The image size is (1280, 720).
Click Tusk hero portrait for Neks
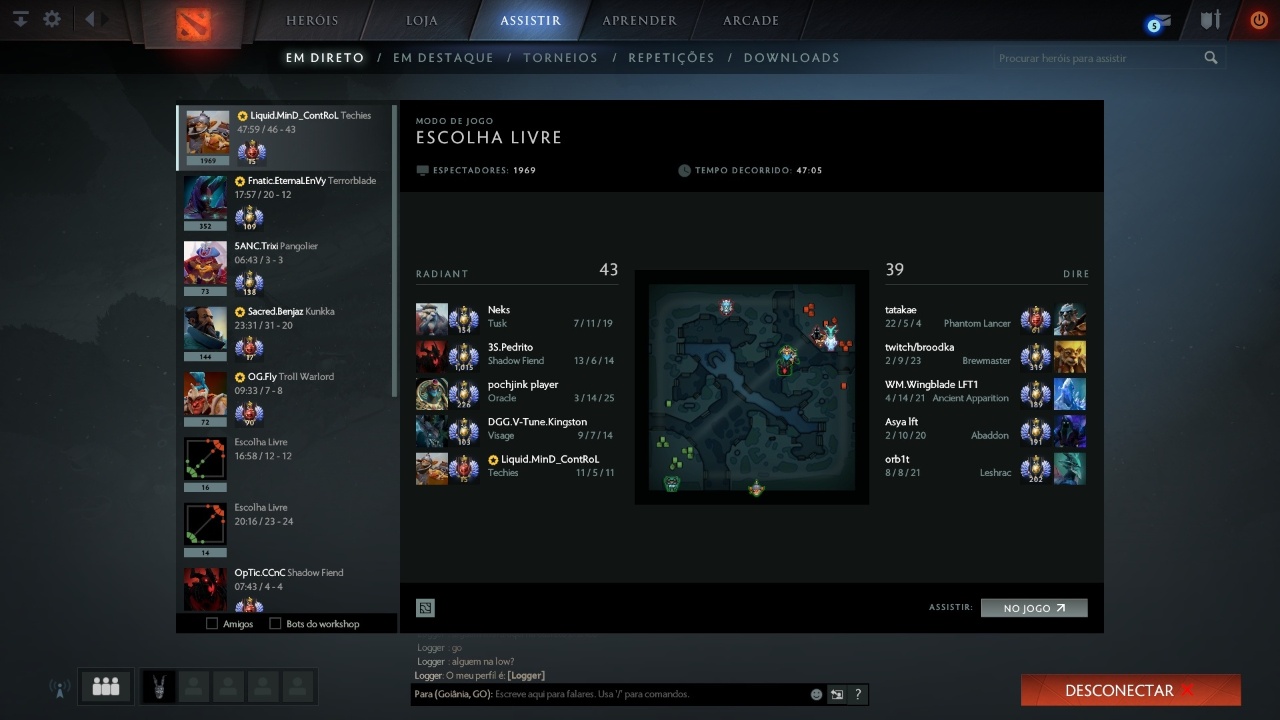point(432,319)
